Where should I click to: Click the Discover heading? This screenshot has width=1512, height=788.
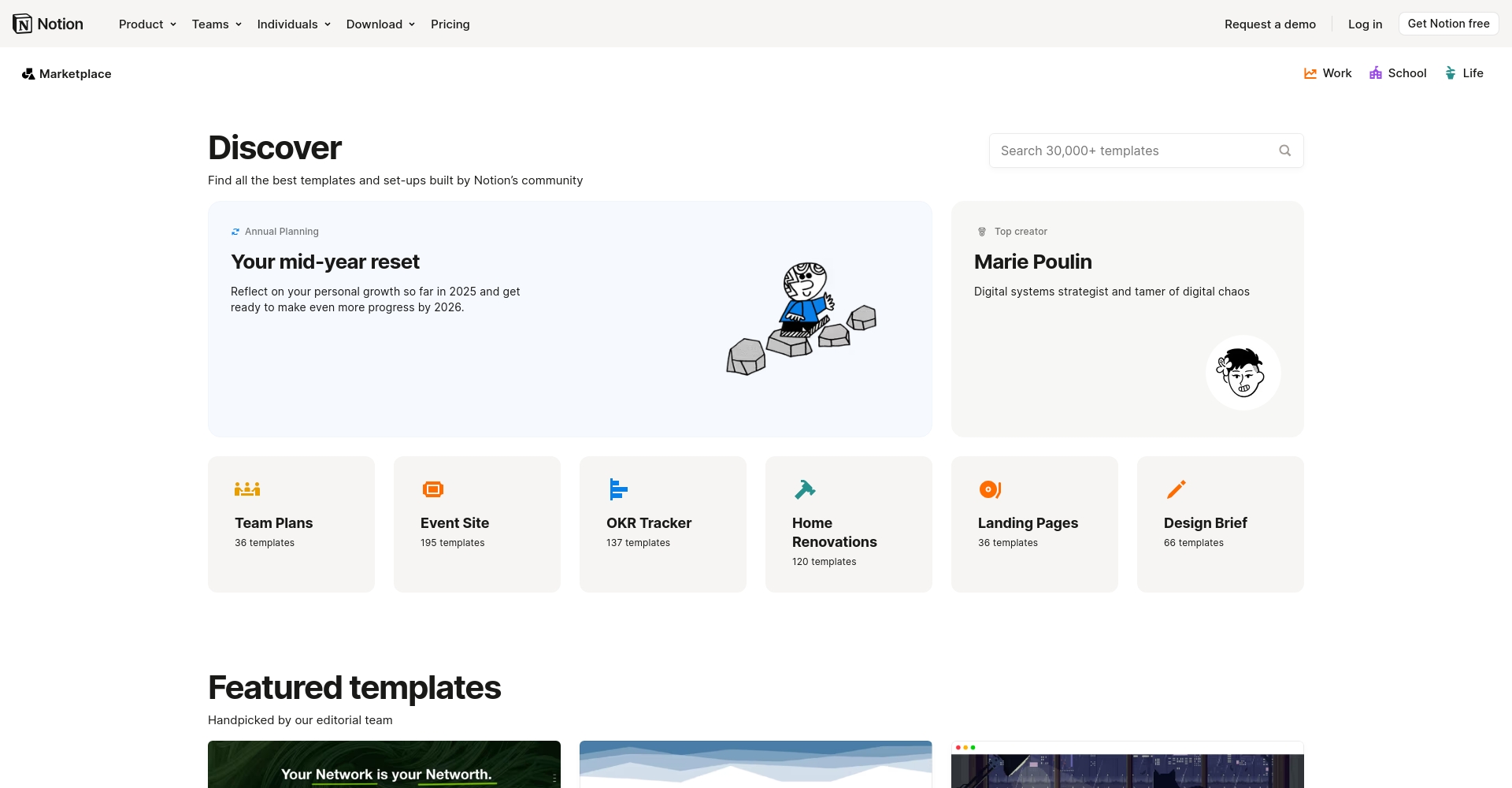coord(275,148)
